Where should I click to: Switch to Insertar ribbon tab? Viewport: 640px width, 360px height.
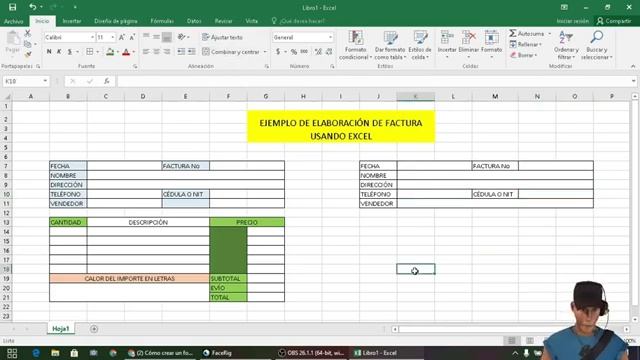71,21
